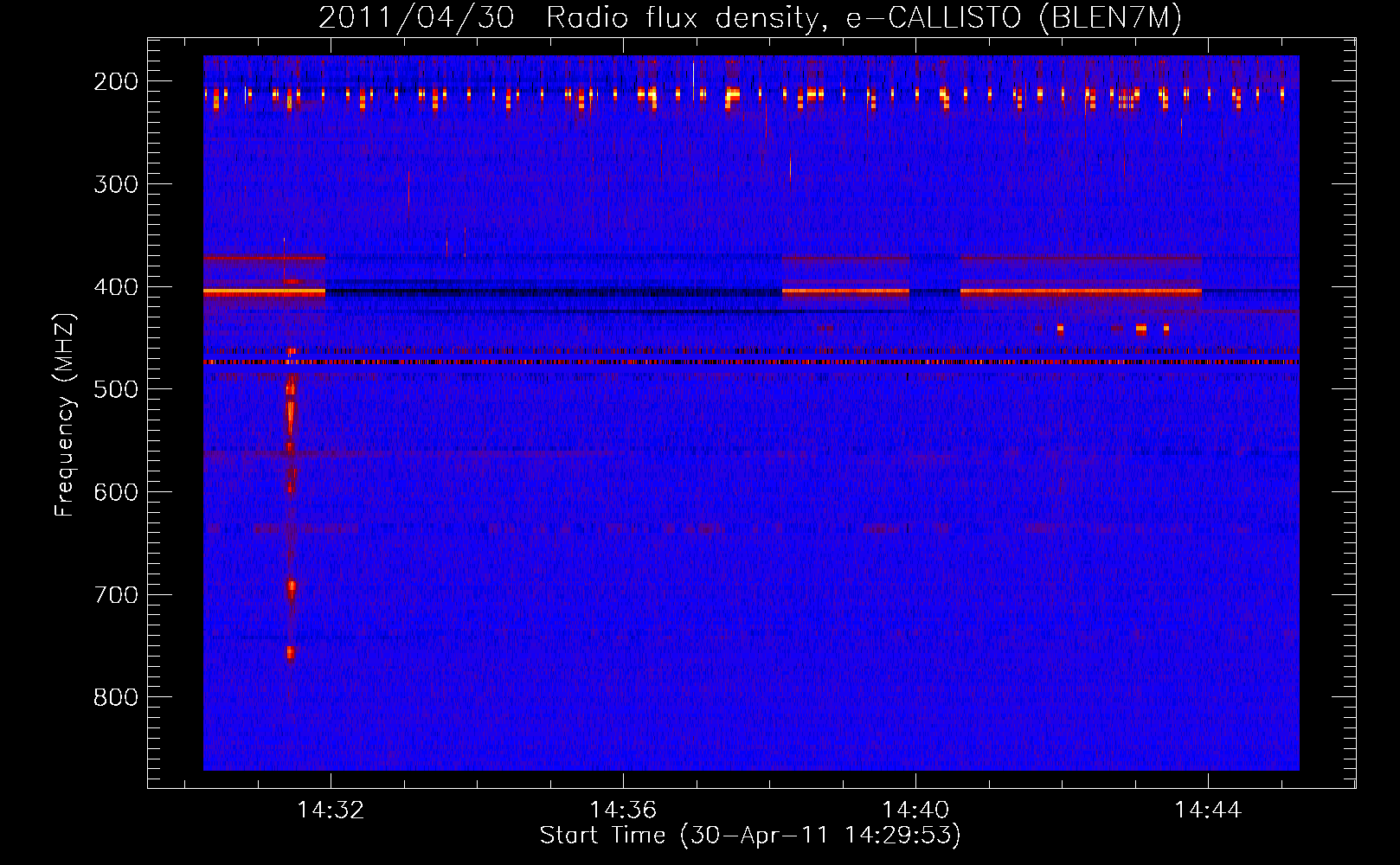The image size is (1400, 865).
Task: Click the 800 frequency tick label
Action: pos(116,697)
